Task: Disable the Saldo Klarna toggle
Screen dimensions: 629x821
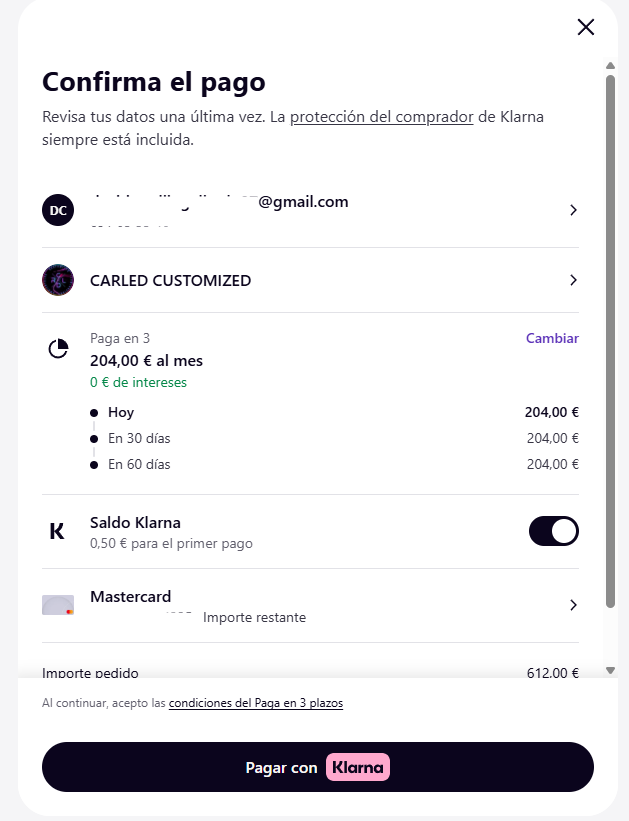Action: click(x=553, y=531)
